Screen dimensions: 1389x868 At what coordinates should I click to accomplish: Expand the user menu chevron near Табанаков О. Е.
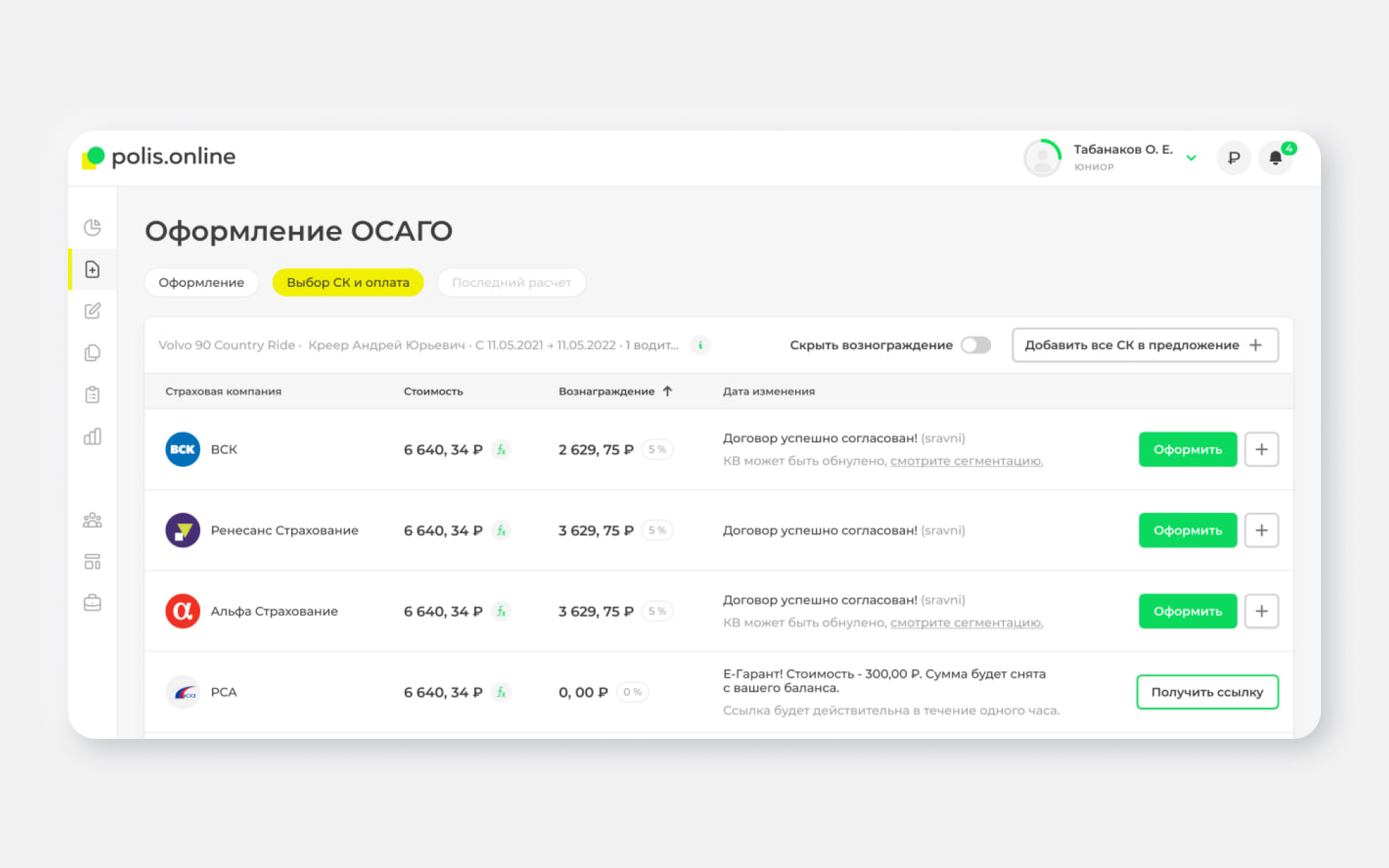tap(1191, 158)
